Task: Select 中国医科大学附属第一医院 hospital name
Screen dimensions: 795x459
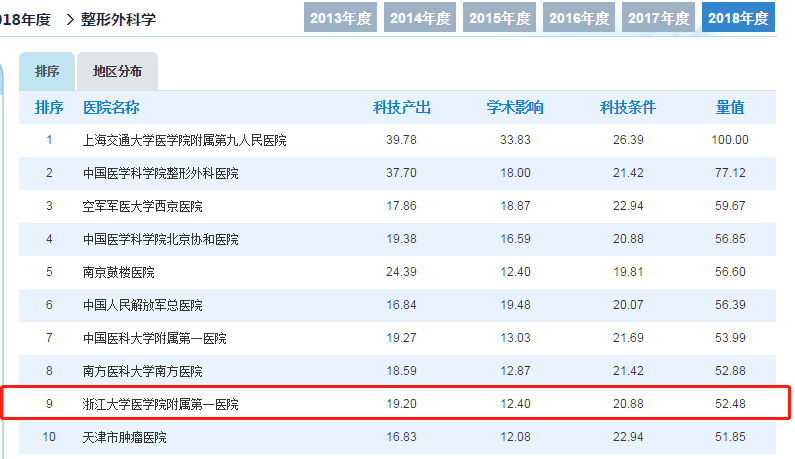Action: point(155,338)
